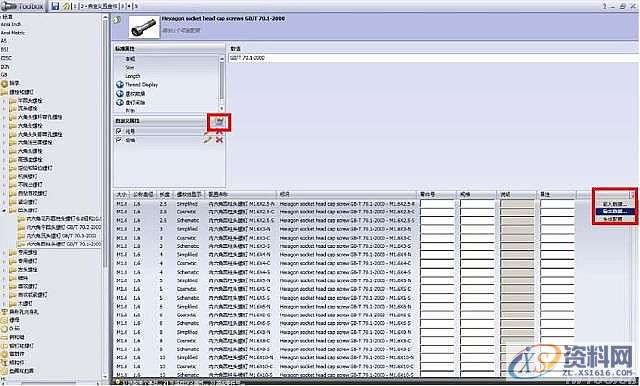Click the 零件号 column header
Viewport: 640px width, 386px height.
point(437,195)
